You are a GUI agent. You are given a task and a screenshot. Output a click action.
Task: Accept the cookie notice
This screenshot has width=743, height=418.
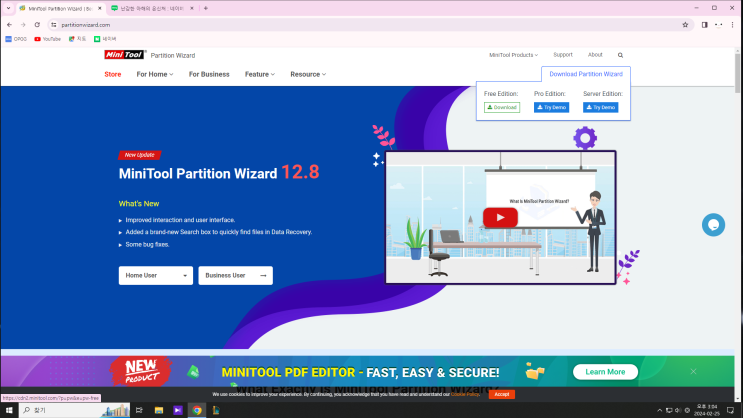tap(502, 394)
